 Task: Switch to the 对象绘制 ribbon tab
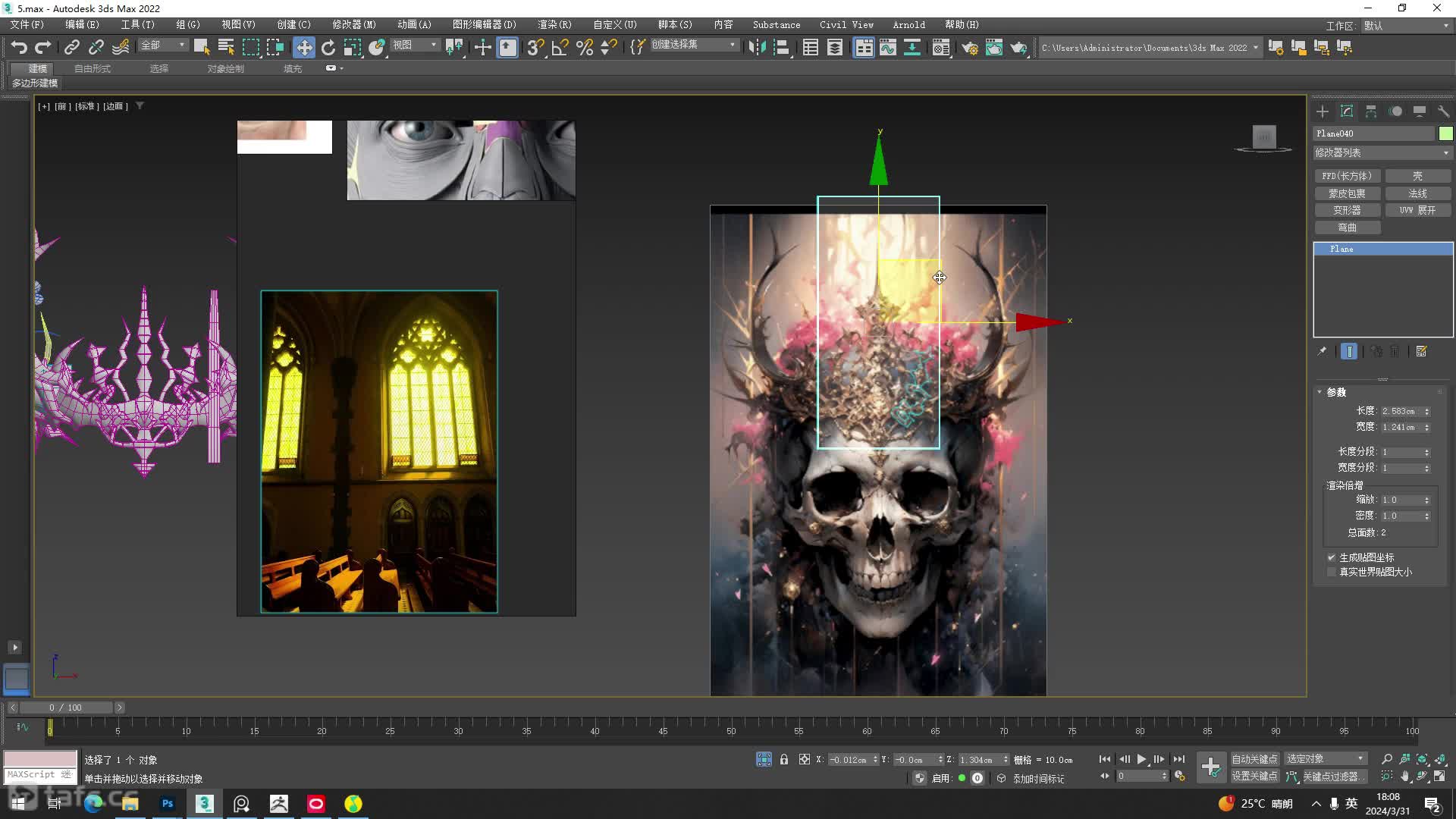point(225,68)
